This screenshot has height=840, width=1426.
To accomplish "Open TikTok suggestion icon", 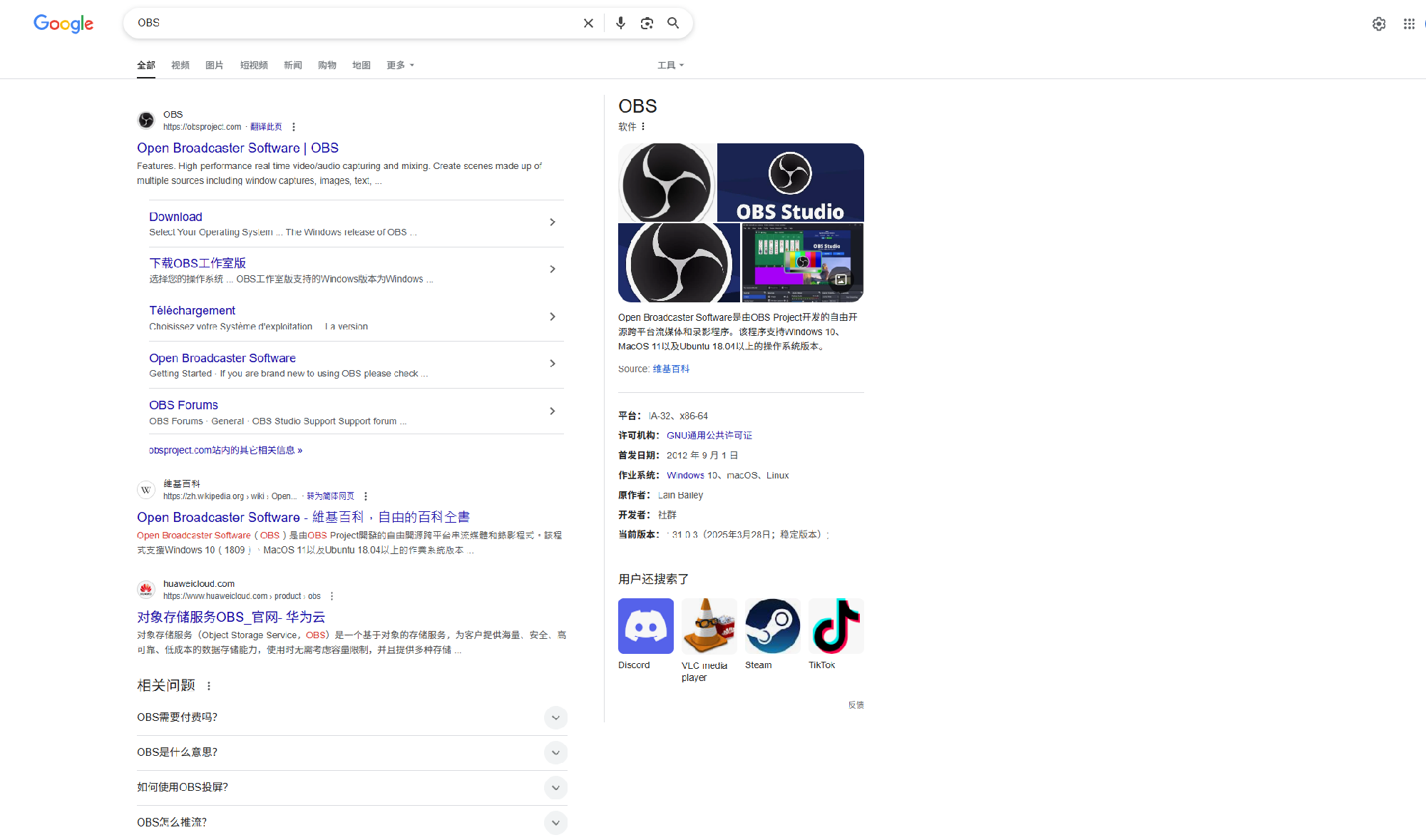I will [836, 626].
